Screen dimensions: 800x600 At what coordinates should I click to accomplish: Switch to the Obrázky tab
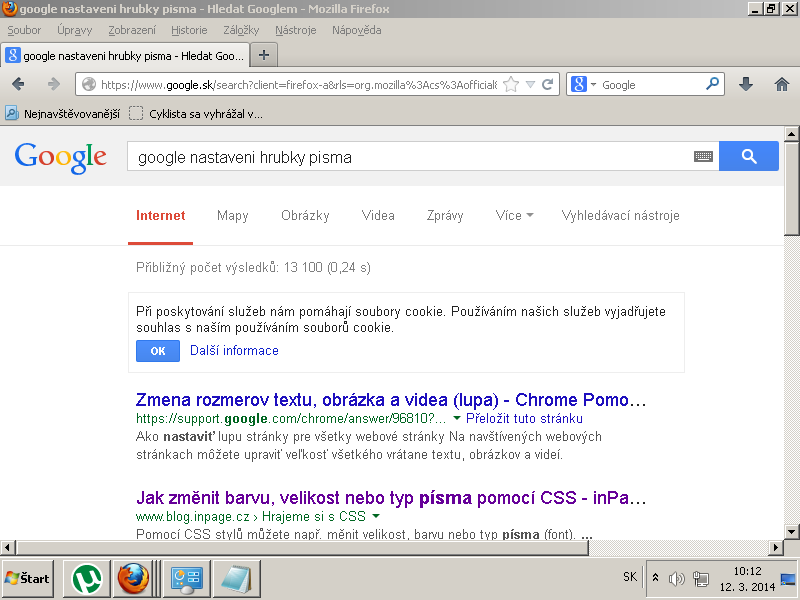[x=305, y=215]
